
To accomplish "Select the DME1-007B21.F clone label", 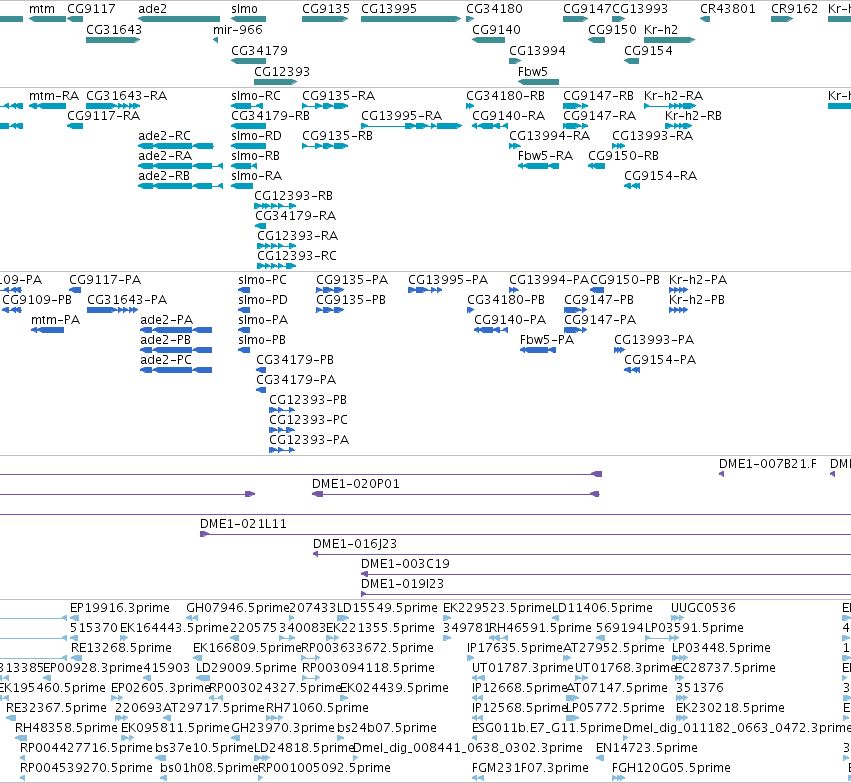I will click(x=767, y=464).
